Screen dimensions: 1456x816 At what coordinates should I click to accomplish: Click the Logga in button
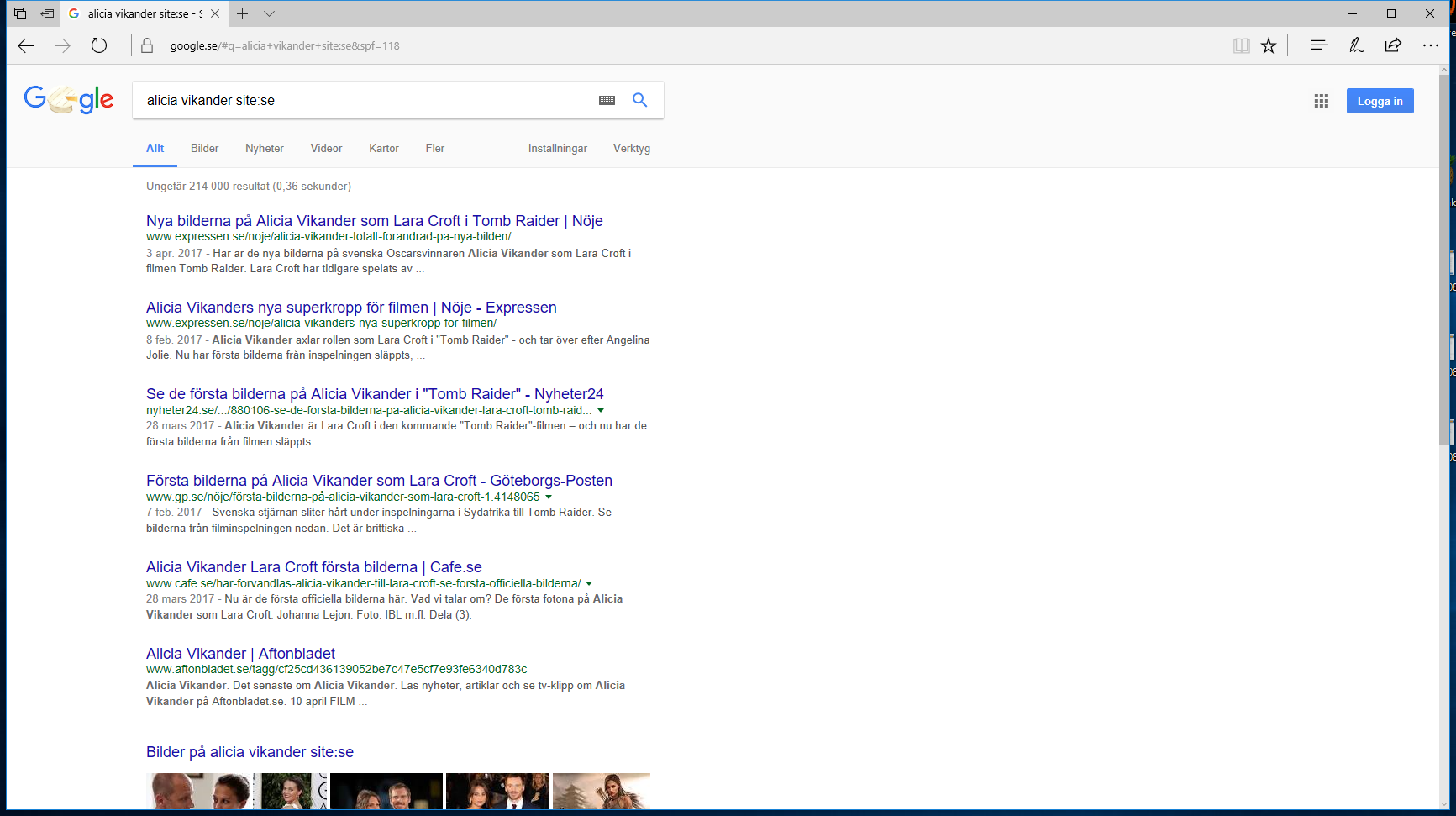(1380, 100)
